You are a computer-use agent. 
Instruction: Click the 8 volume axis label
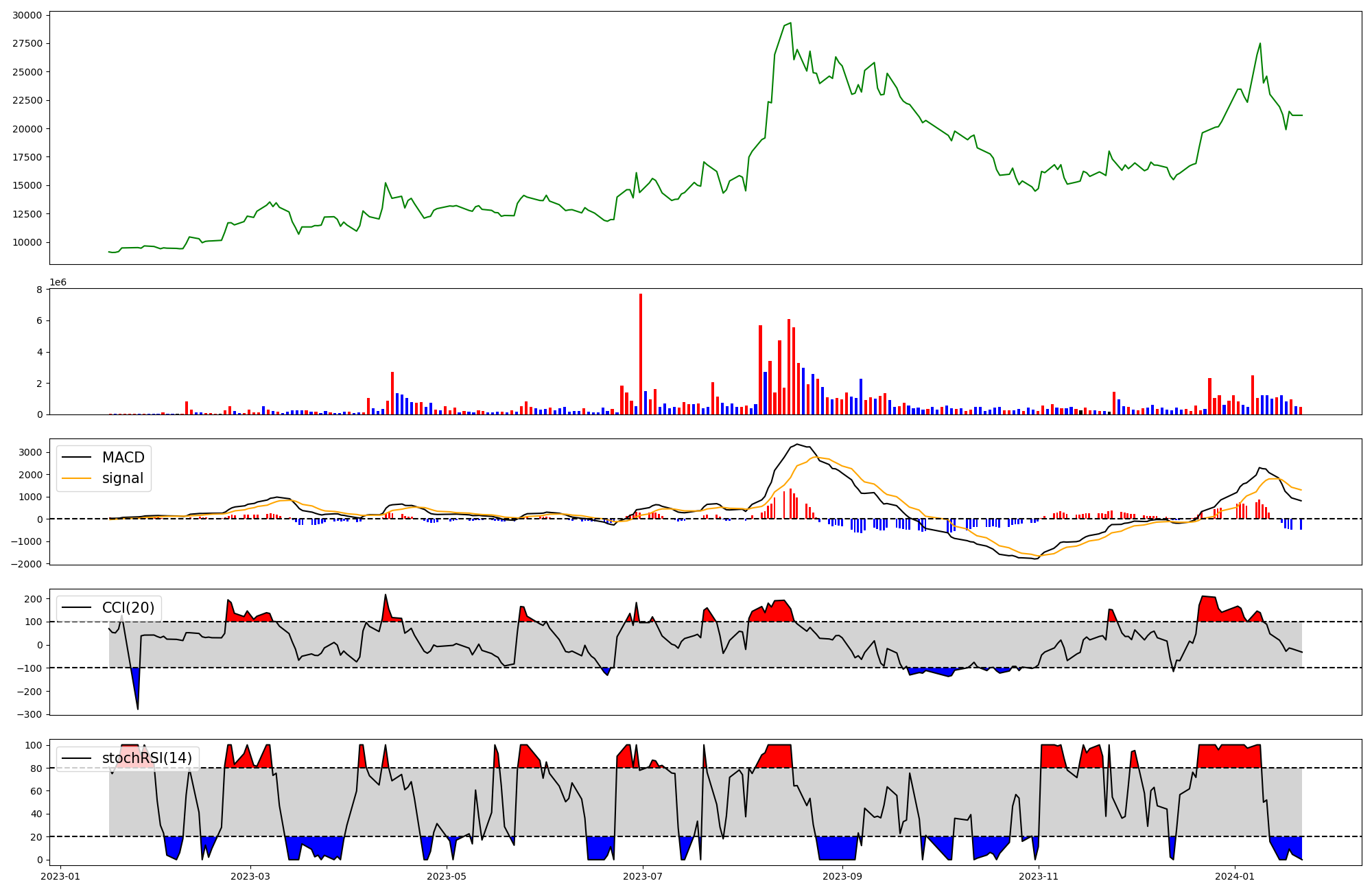(x=39, y=290)
